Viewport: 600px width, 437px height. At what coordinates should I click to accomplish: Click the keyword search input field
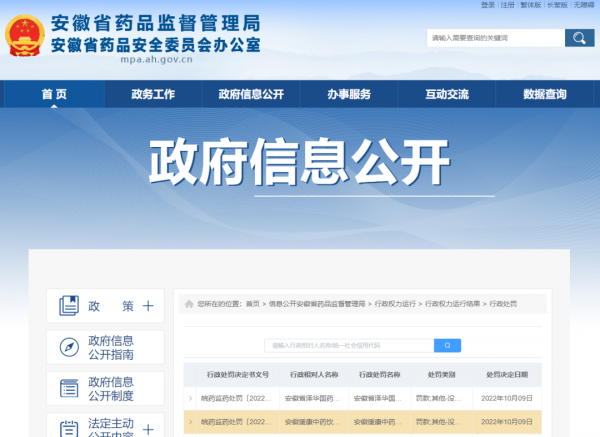[x=495, y=38]
